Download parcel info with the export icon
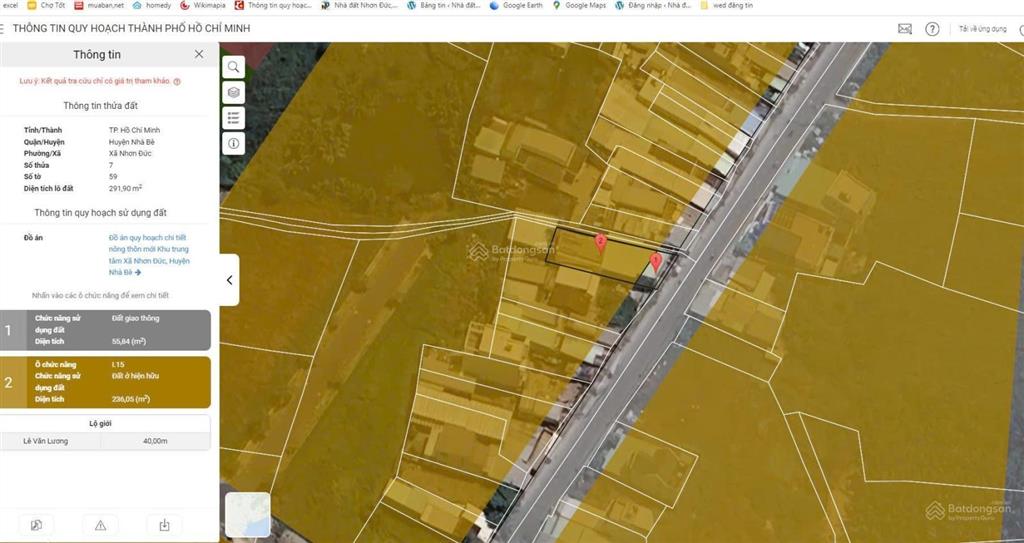The width and height of the screenshot is (1024, 543). click(165, 525)
